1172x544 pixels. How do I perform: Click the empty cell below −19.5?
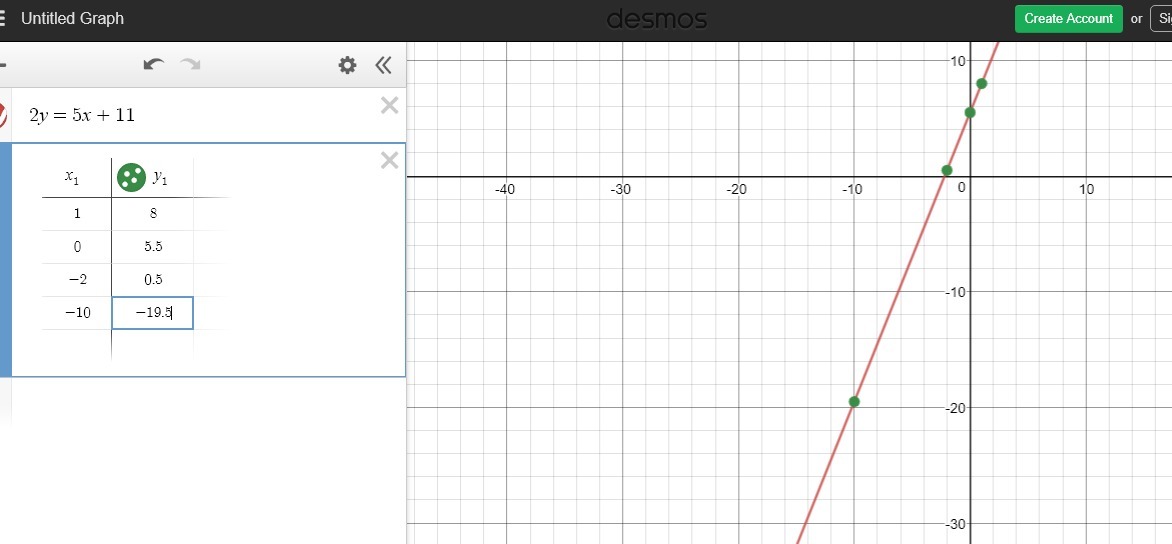[153, 345]
